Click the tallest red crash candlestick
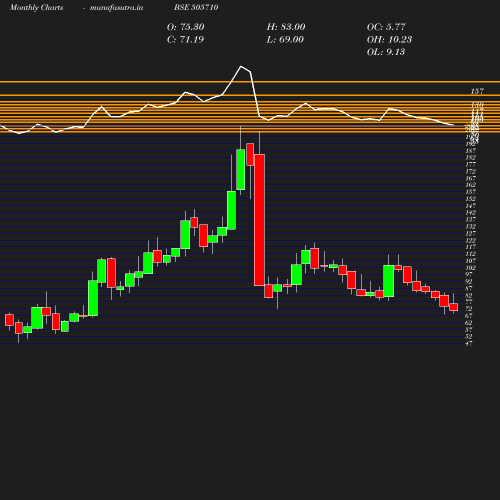Viewport: 500px width, 500px height. point(259,220)
